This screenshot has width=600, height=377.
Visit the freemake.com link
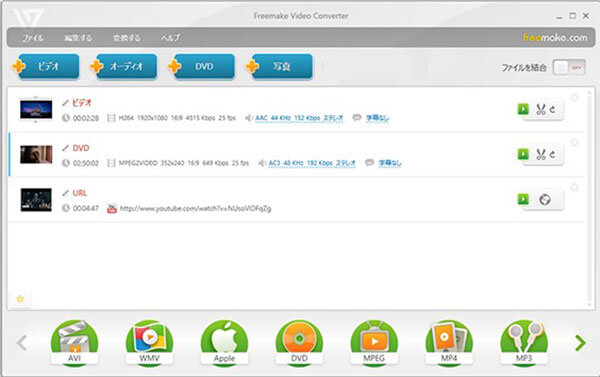555,38
